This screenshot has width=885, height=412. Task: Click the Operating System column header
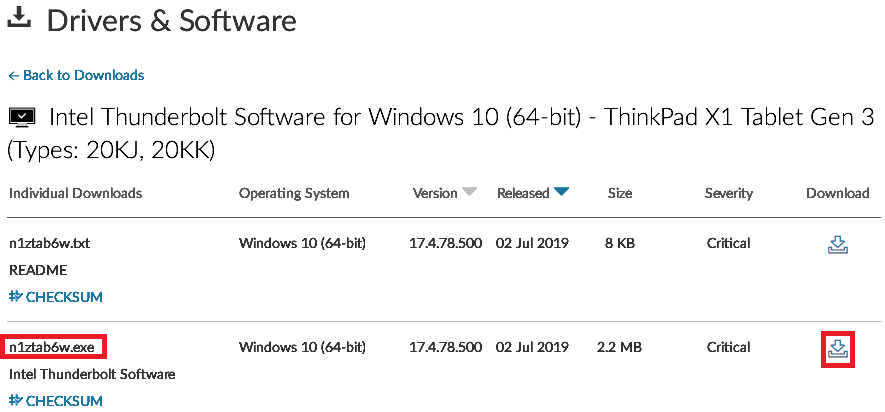click(294, 194)
